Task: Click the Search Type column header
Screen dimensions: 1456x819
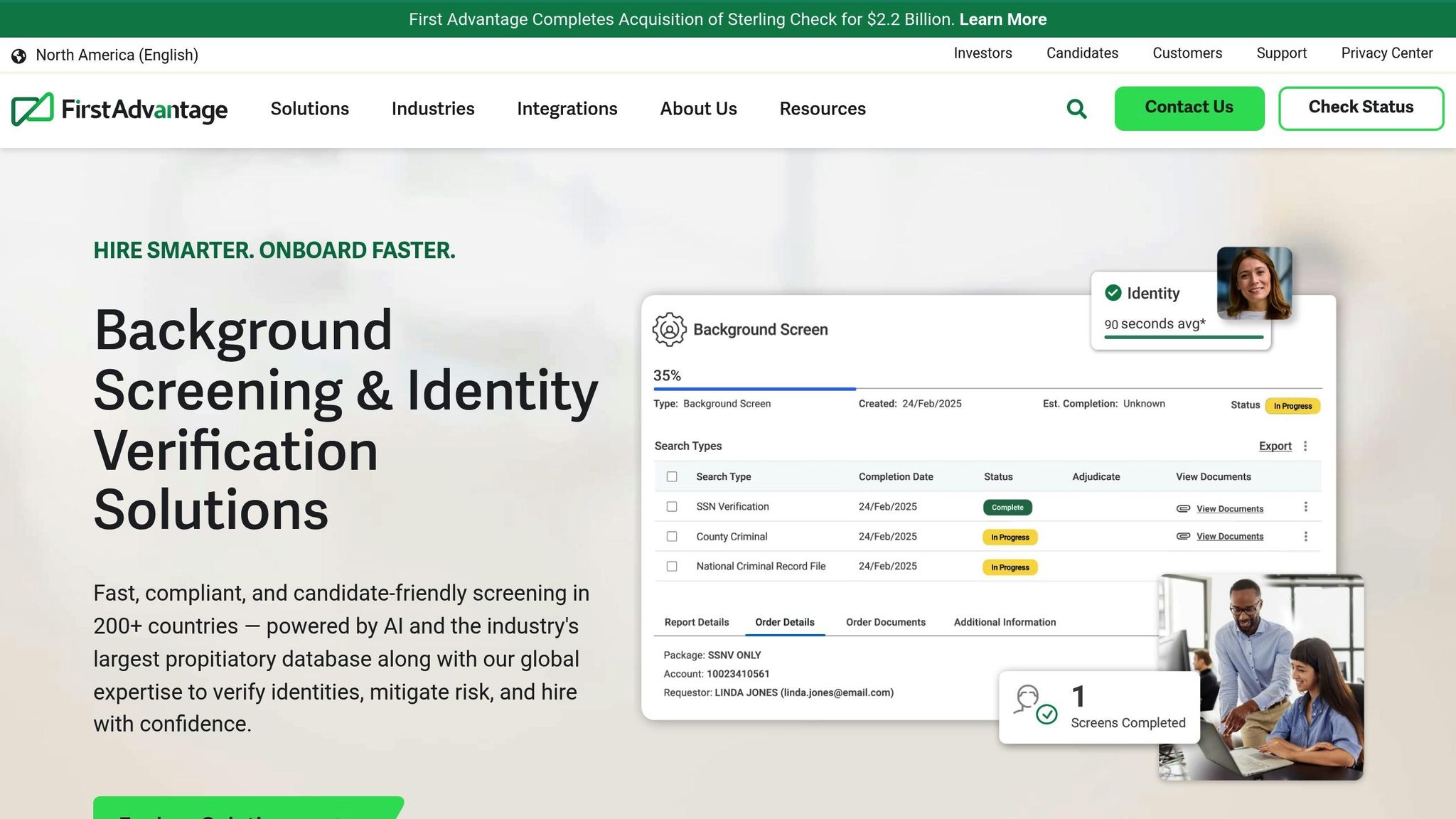Action: click(723, 477)
